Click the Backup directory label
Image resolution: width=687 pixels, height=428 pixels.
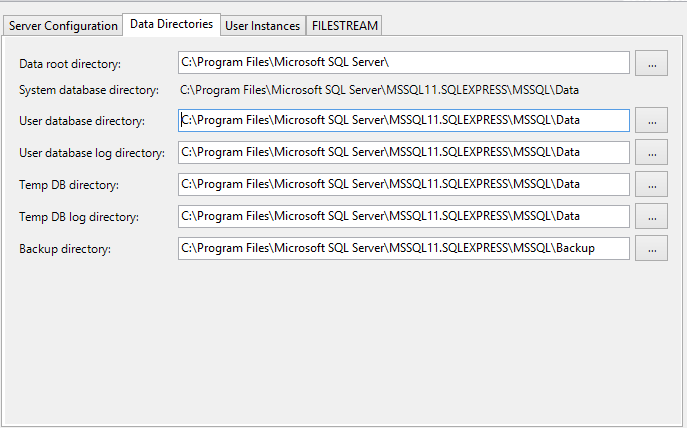coord(65,248)
